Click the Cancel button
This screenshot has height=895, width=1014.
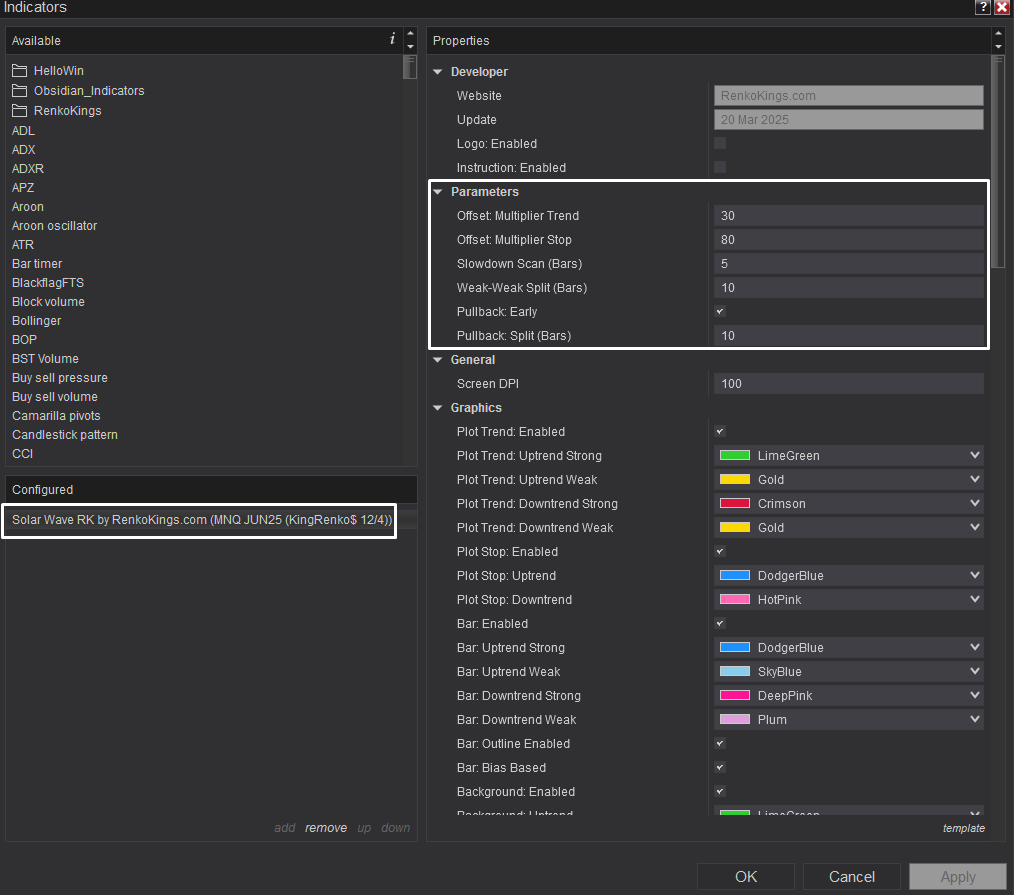852,877
